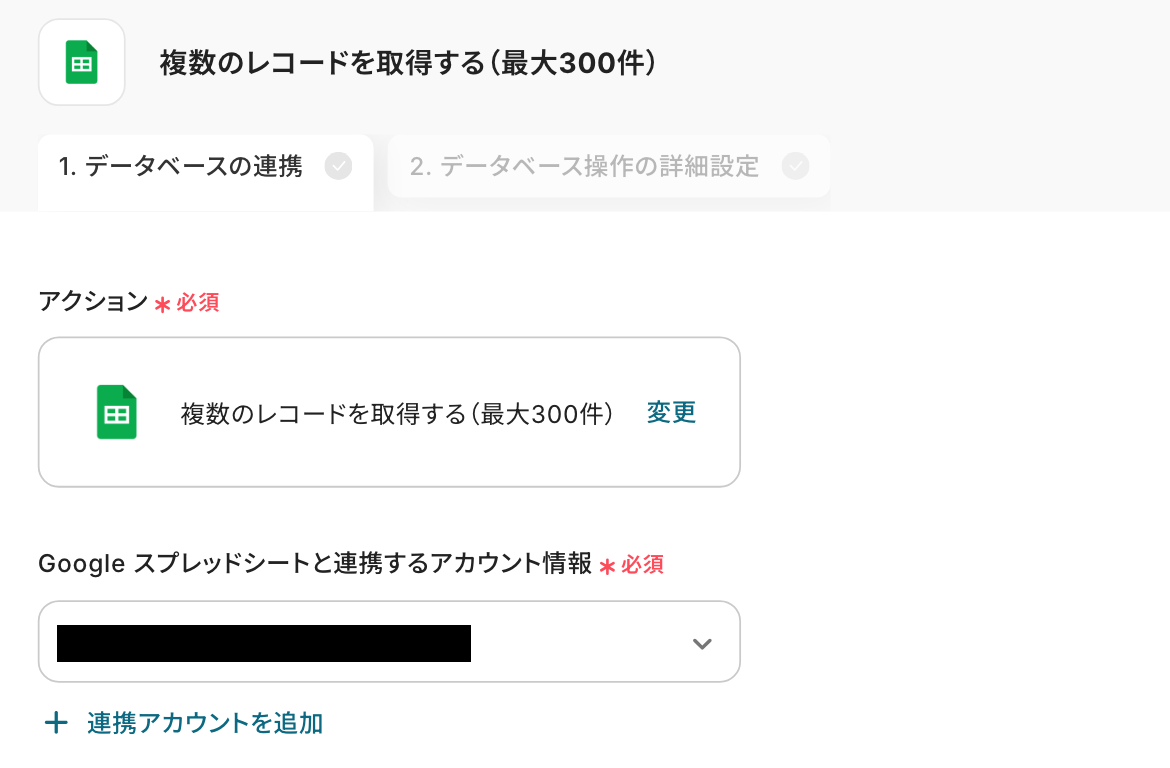Click the アクション field label

pyautogui.click(x=92, y=302)
